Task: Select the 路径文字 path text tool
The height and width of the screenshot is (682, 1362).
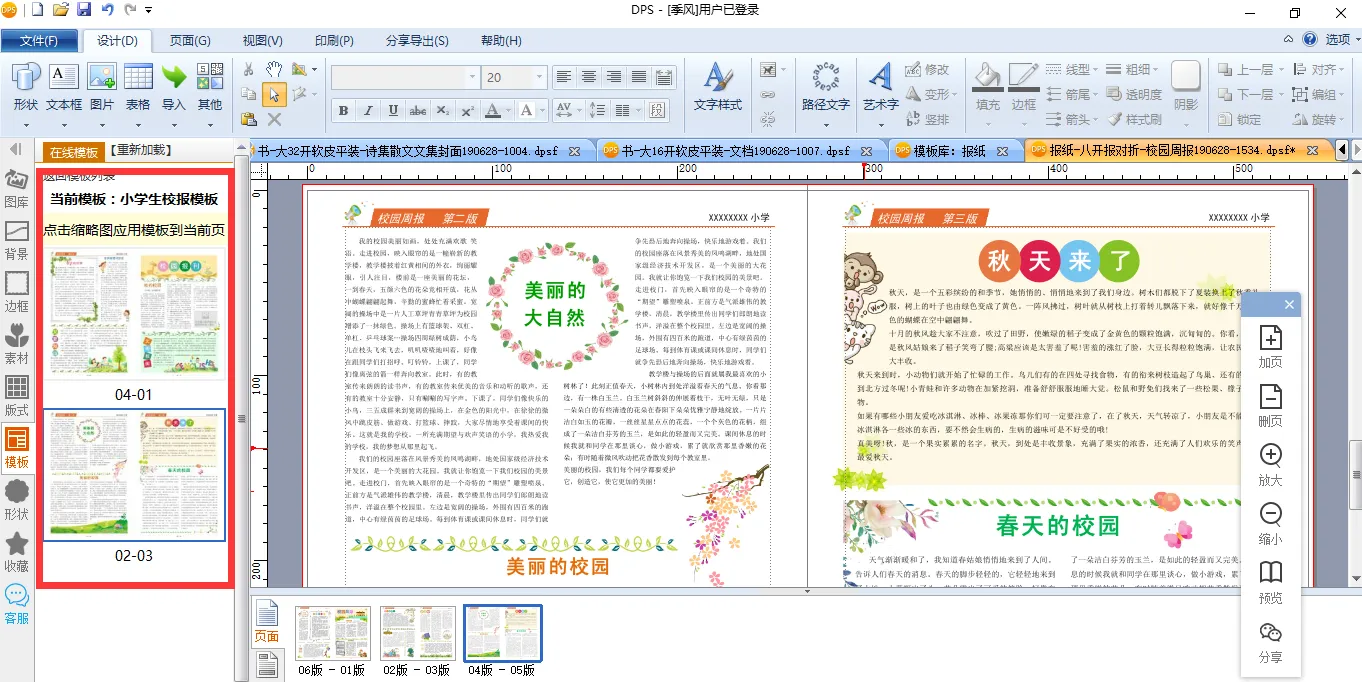Action: (x=825, y=87)
